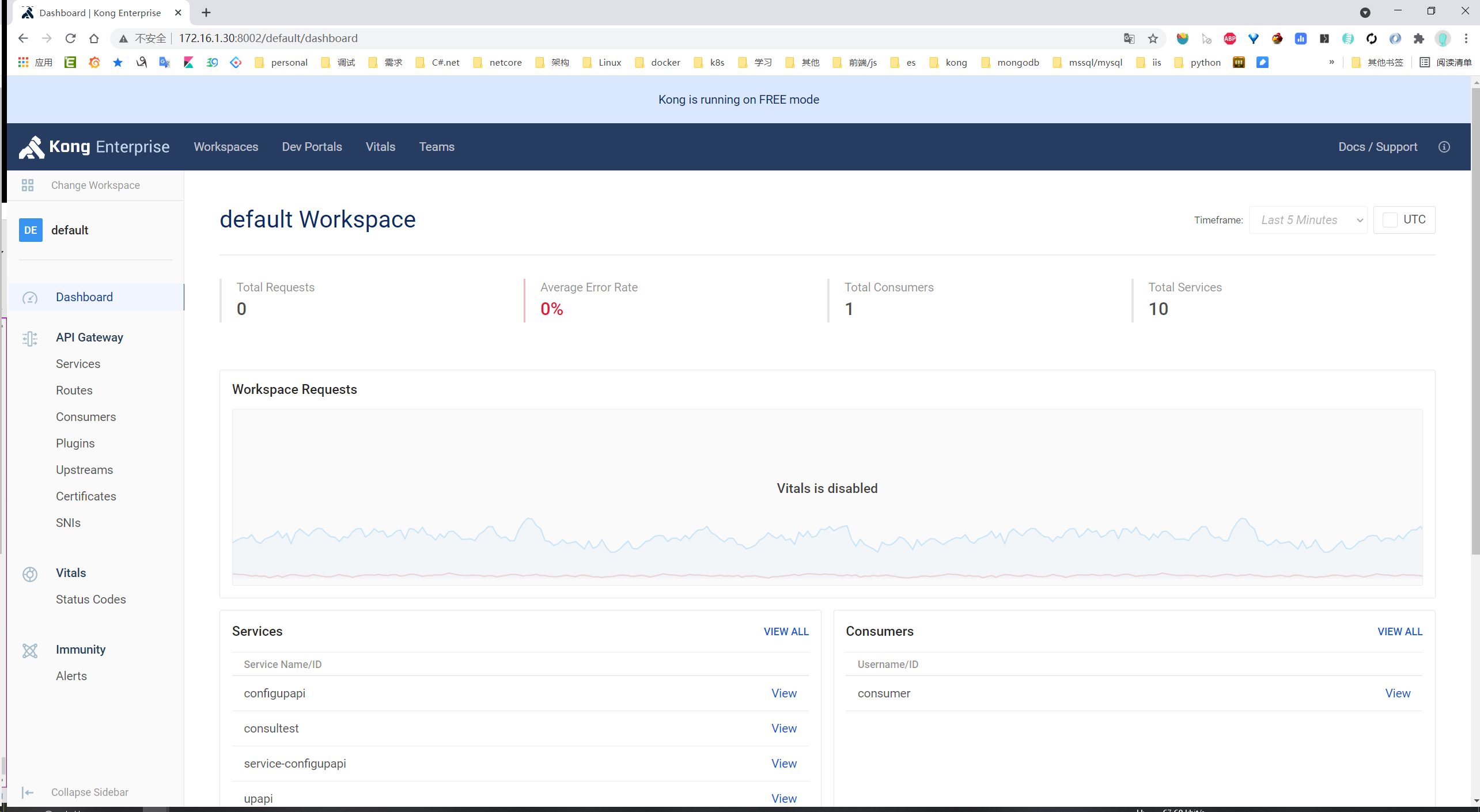1480x812 pixels.
Task: Enable the UTC checkbox
Action: click(x=1390, y=219)
